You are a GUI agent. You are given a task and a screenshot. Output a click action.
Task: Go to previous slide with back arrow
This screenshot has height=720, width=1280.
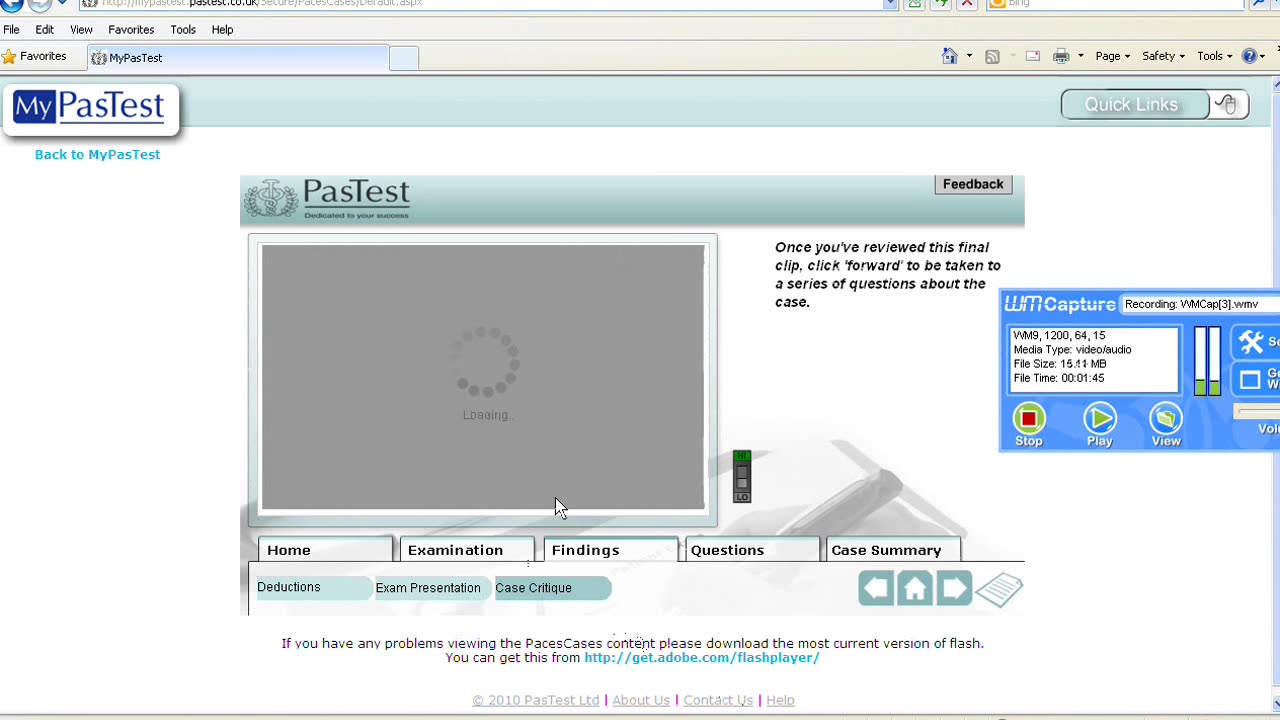(876, 588)
